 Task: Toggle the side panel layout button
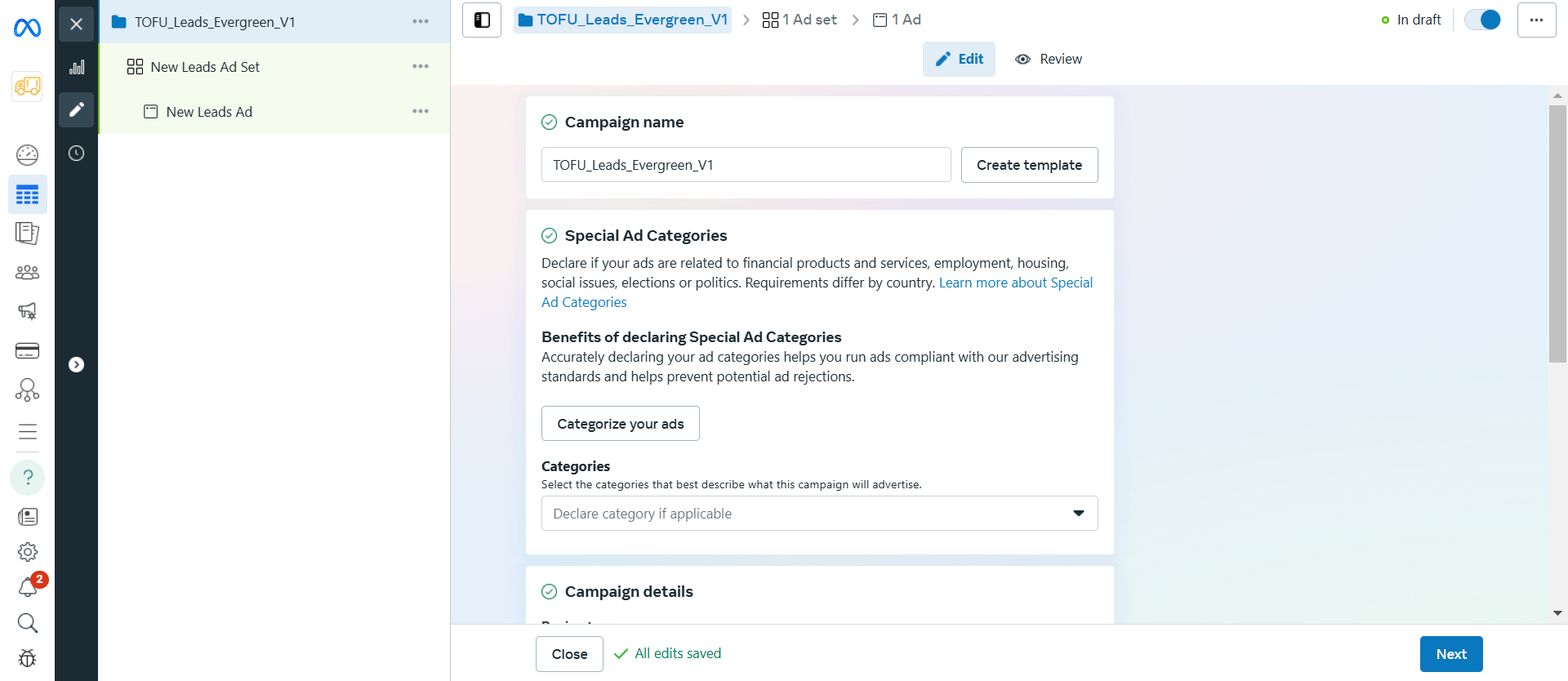[x=482, y=20]
